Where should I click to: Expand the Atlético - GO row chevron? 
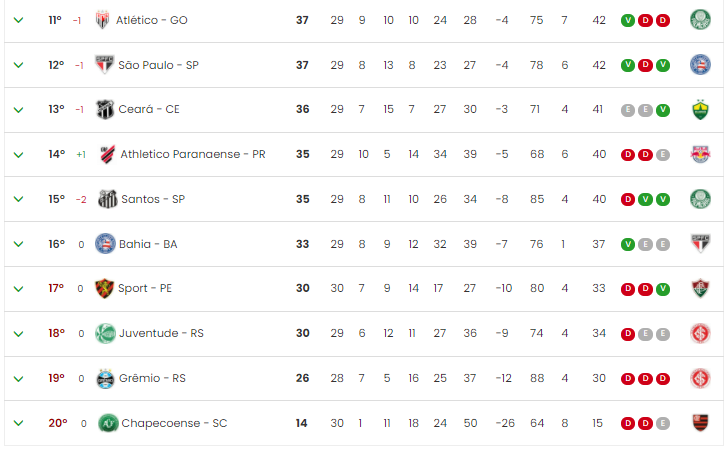(x=19, y=20)
